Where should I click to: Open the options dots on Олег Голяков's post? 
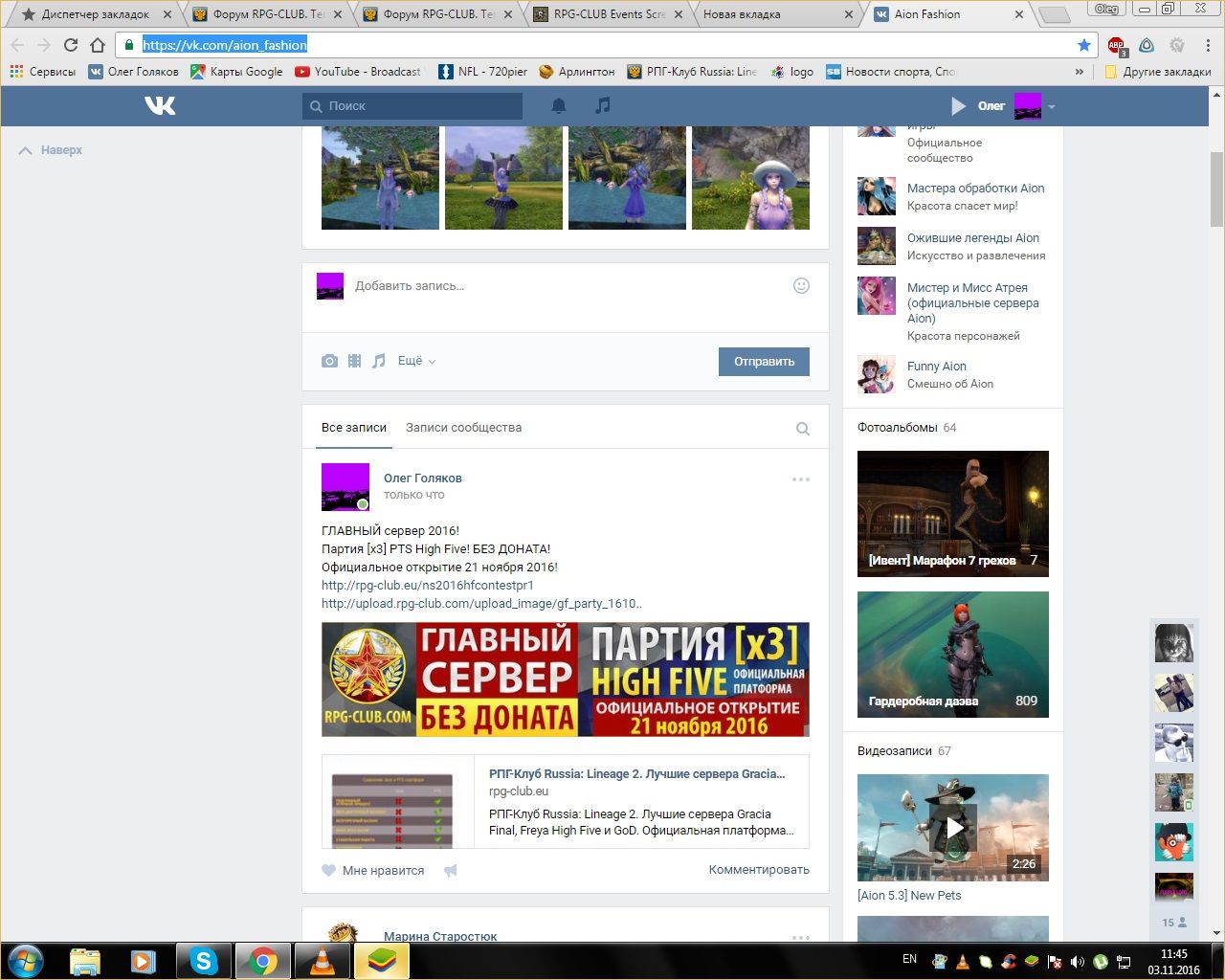[801, 479]
